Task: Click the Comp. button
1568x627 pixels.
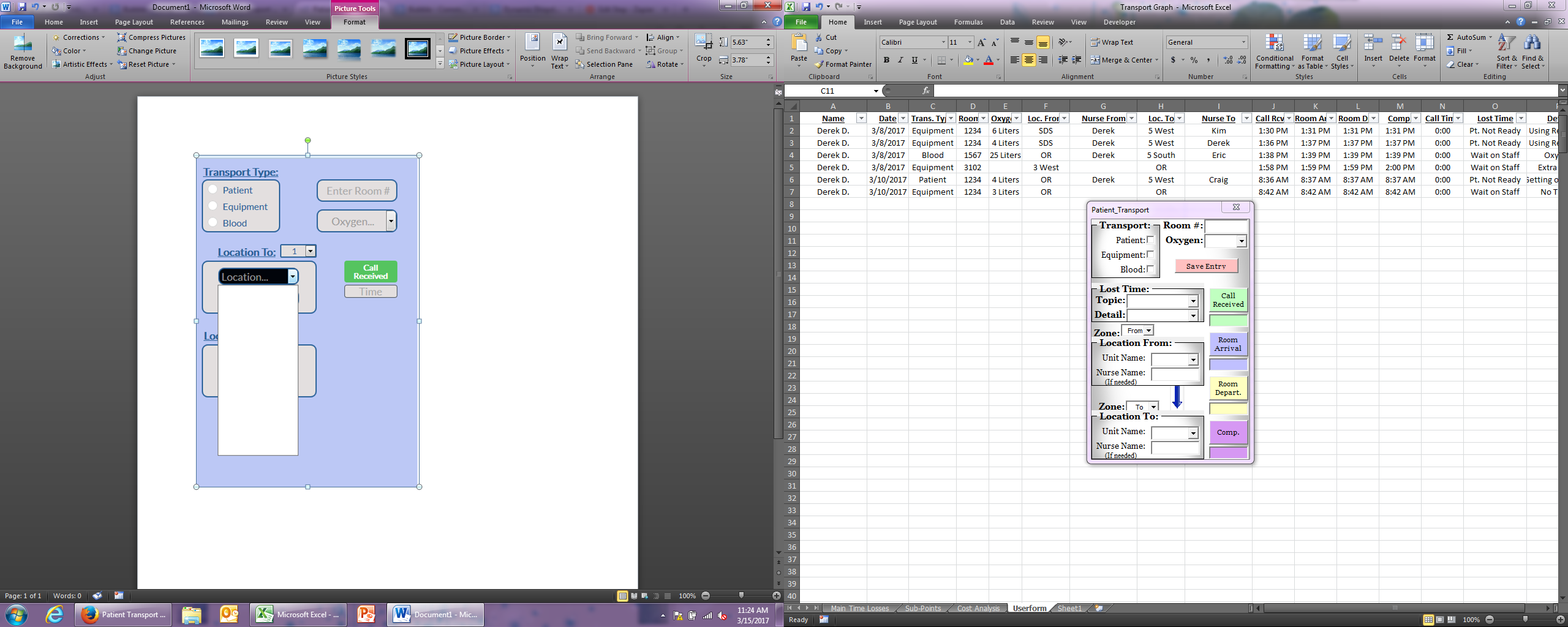Action: (1228, 432)
